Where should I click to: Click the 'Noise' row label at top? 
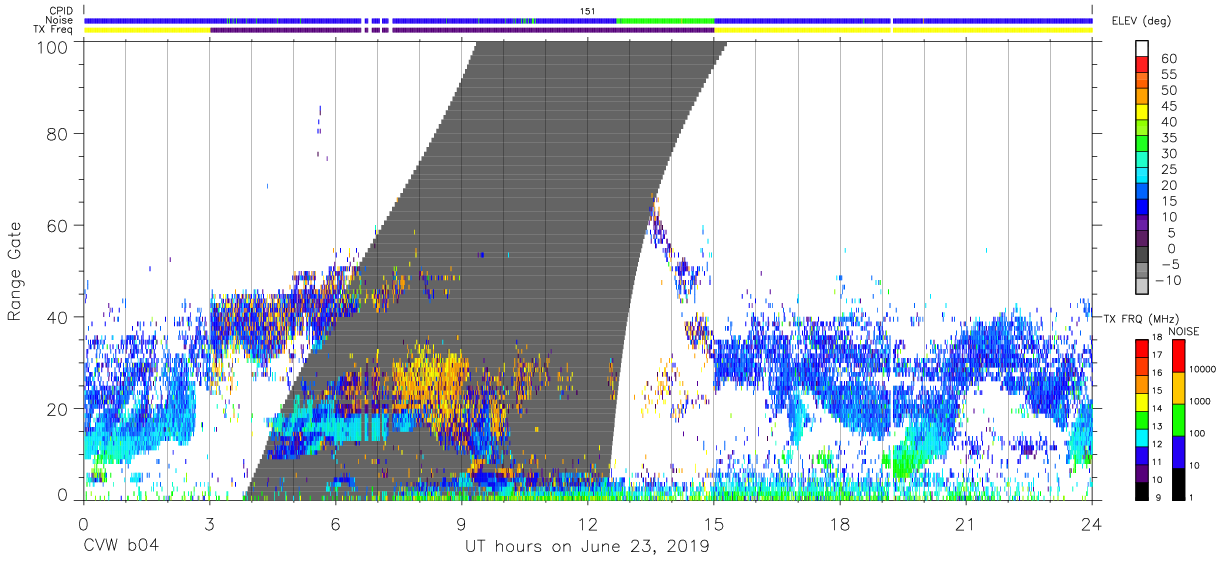(x=60, y=20)
